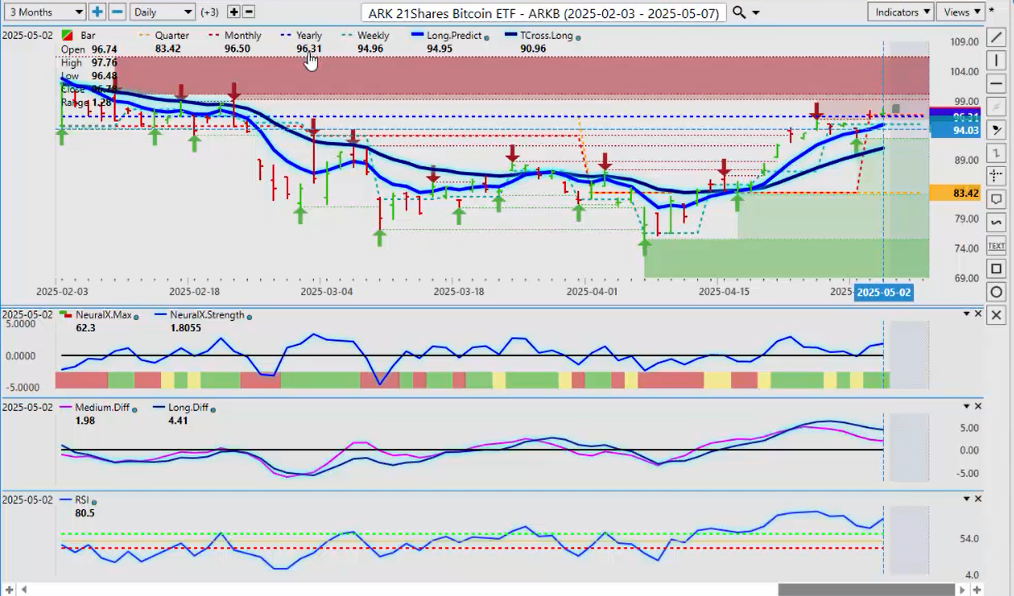This screenshot has height=596, width=1014.
Task: Click the (+3) forecast label
Action: (x=210, y=12)
